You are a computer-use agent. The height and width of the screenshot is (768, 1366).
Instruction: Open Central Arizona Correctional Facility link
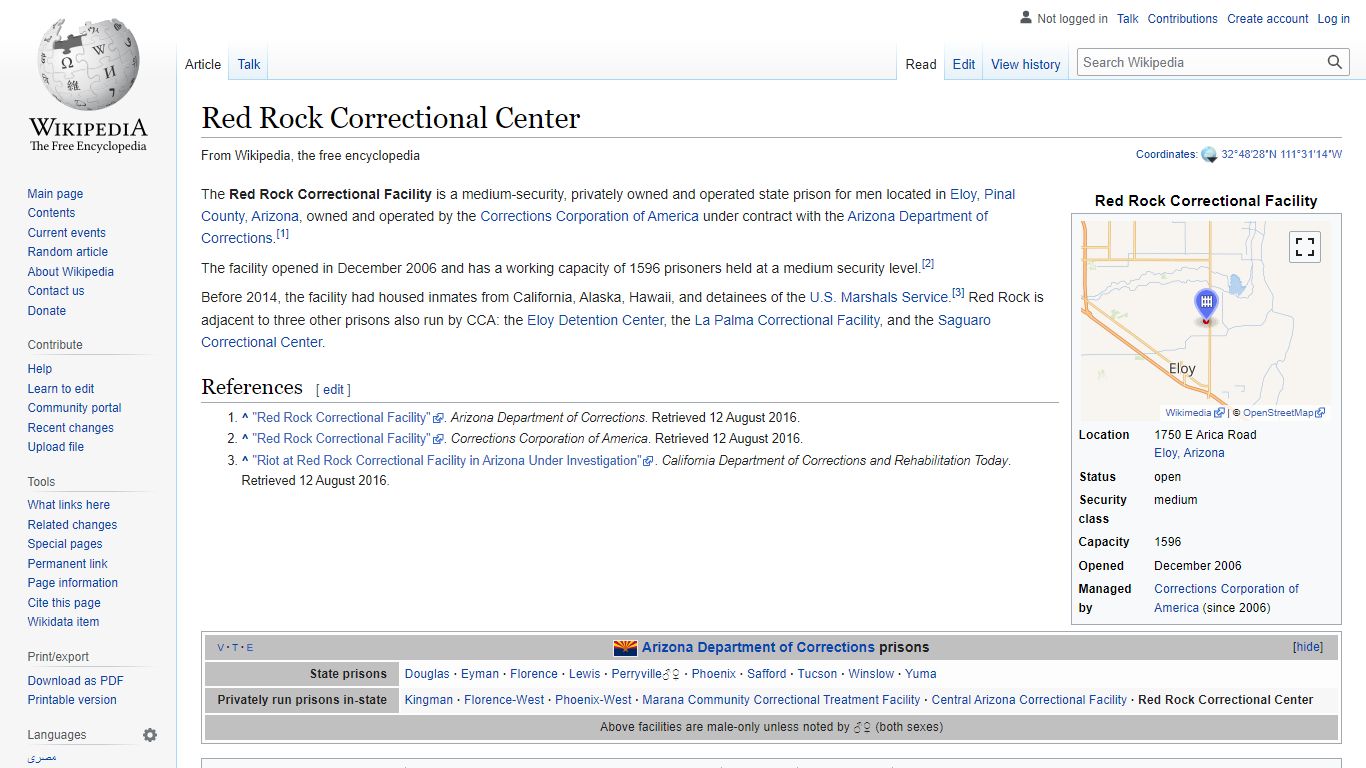[x=1029, y=700]
